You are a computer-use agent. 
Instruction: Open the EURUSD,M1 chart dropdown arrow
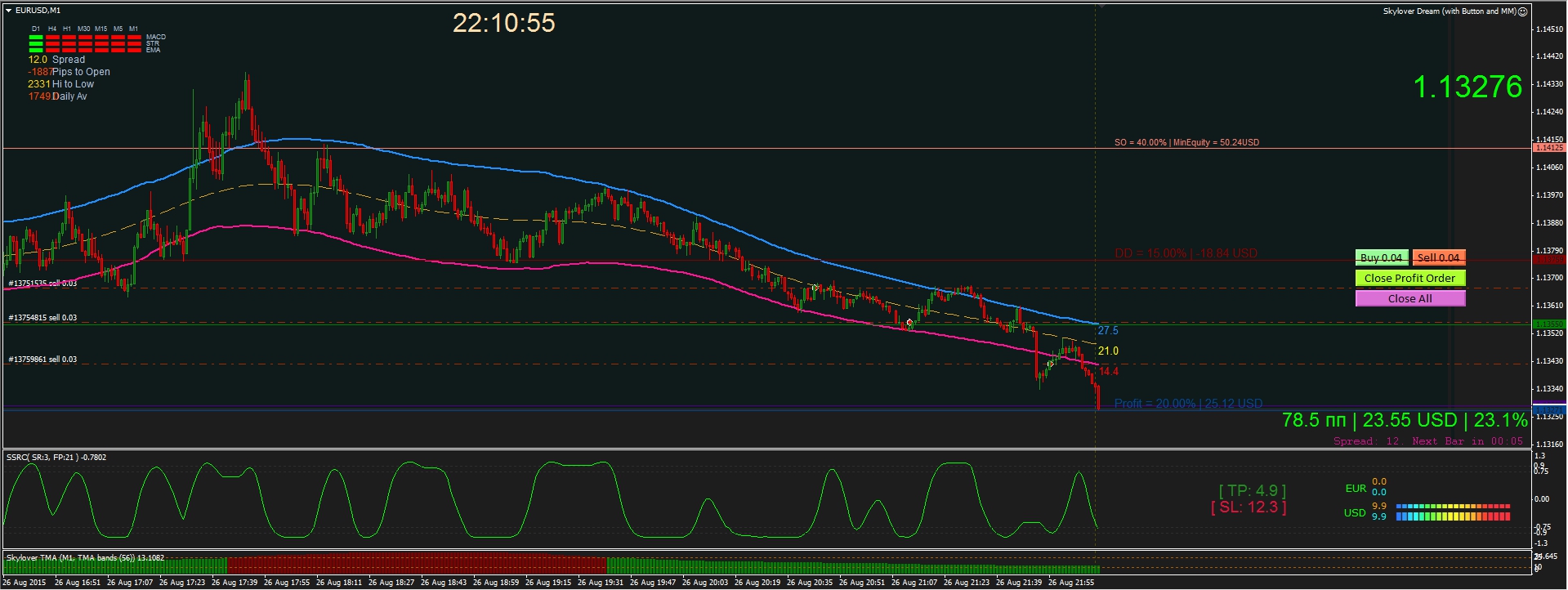click(8, 11)
